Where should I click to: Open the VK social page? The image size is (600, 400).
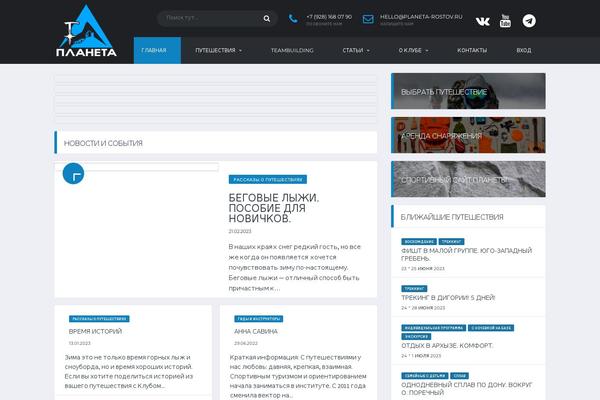point(483,21)
